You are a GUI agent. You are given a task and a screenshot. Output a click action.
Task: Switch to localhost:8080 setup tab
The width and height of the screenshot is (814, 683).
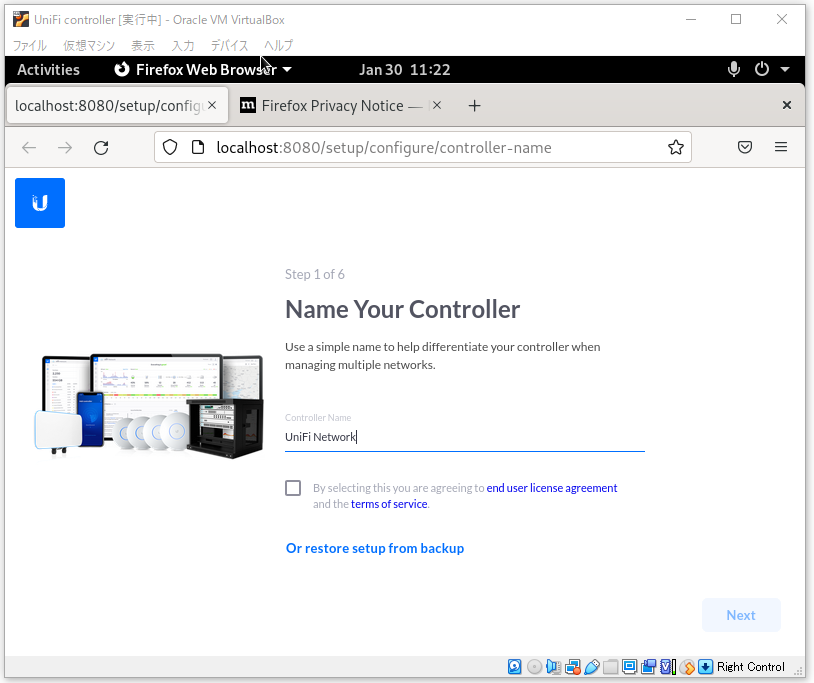click(117, 105)
